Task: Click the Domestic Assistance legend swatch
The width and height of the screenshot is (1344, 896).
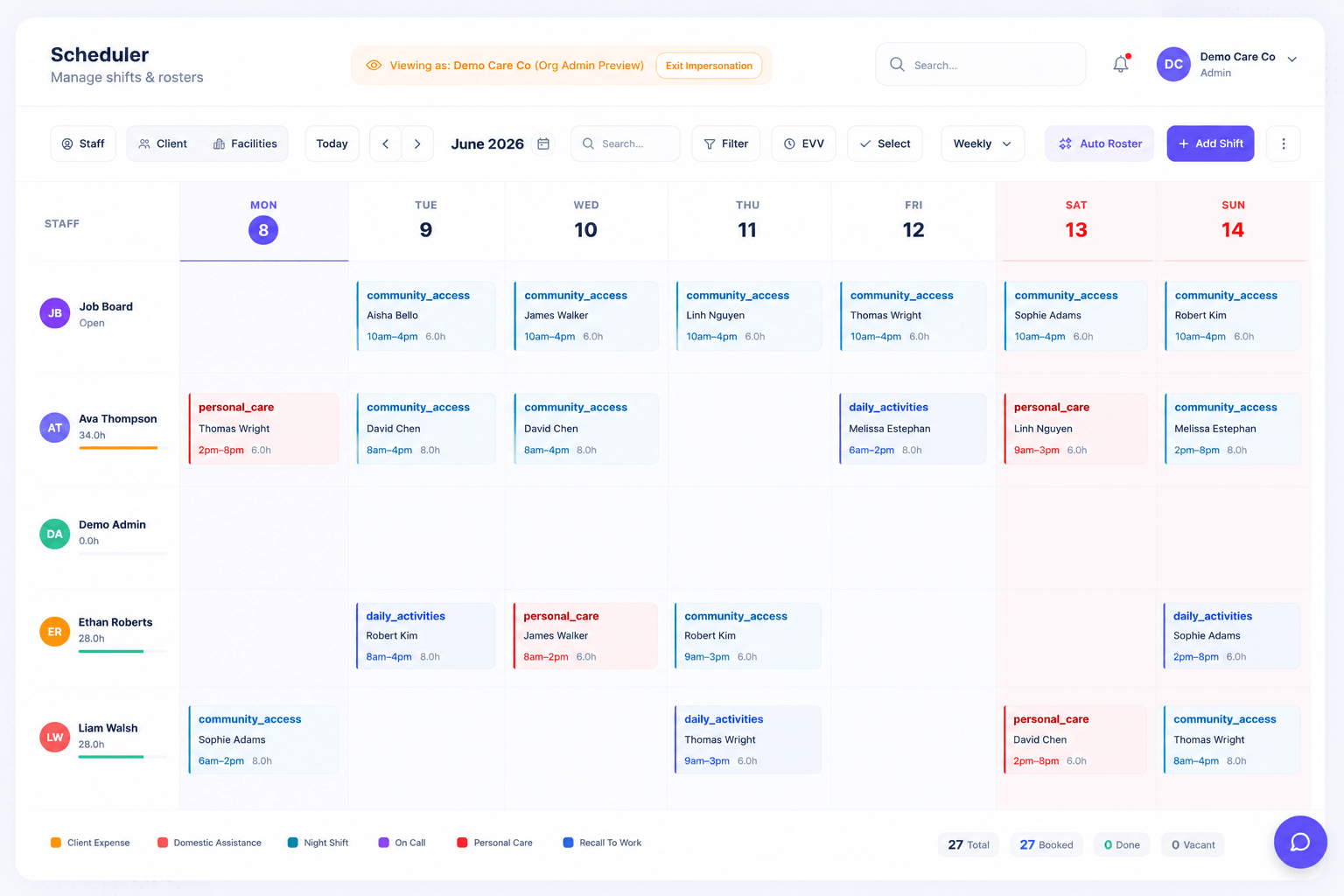Action: point(163,843)
